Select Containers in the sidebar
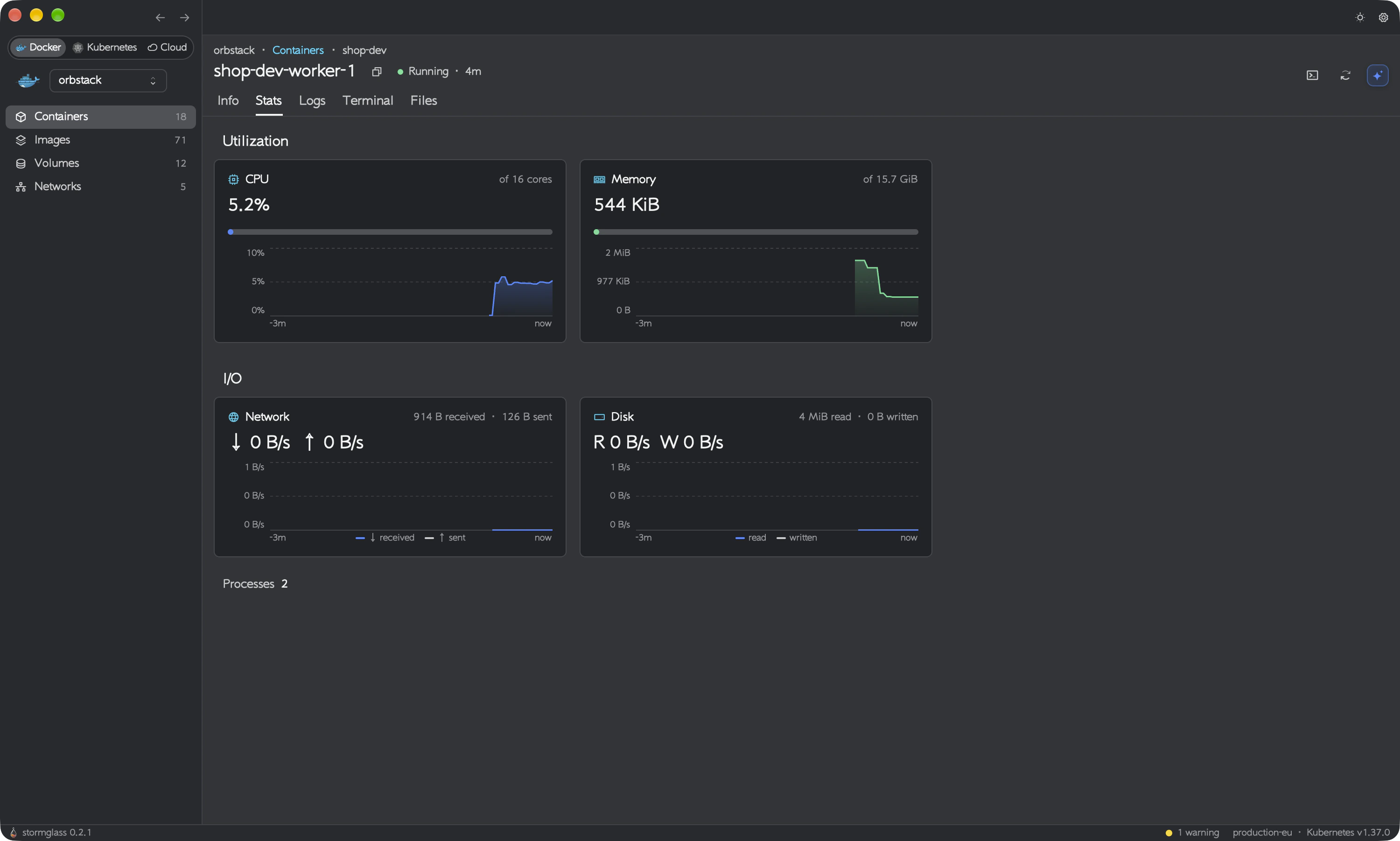Image resolution: width=1400 pixels, height=841 pixels. (101, 117)
